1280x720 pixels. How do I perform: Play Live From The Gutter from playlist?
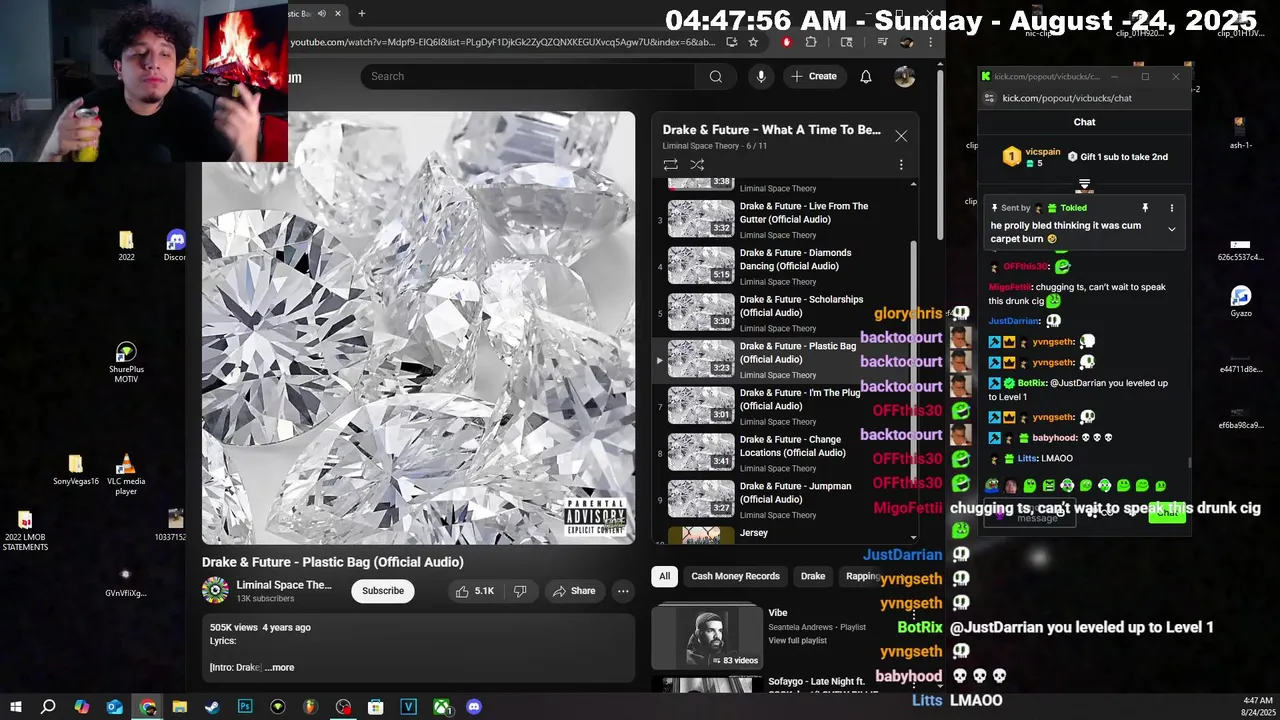[x=785, y=219]
